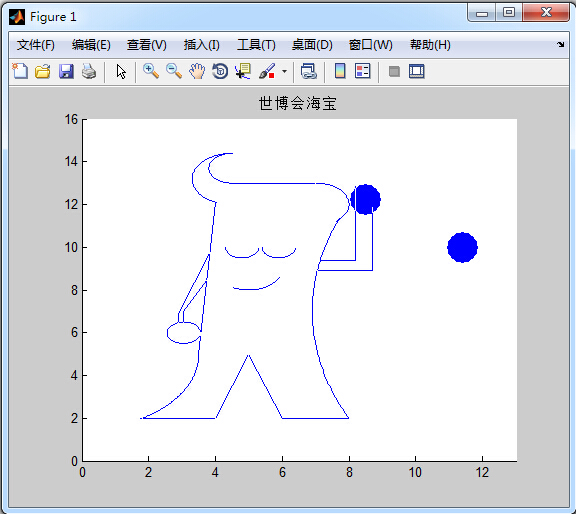Screen dimensions: 576x514
Task: Show plot tools and dock figure
Action: click(x=417, y=71)
